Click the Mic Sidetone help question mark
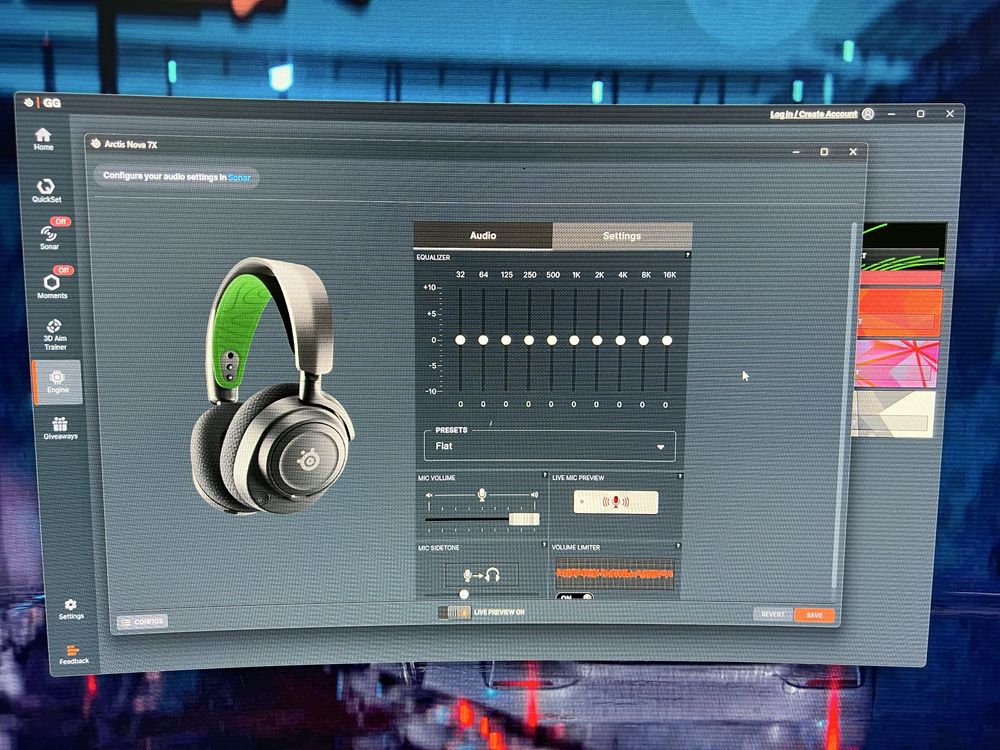1000x750 pixels. (544, 545)
